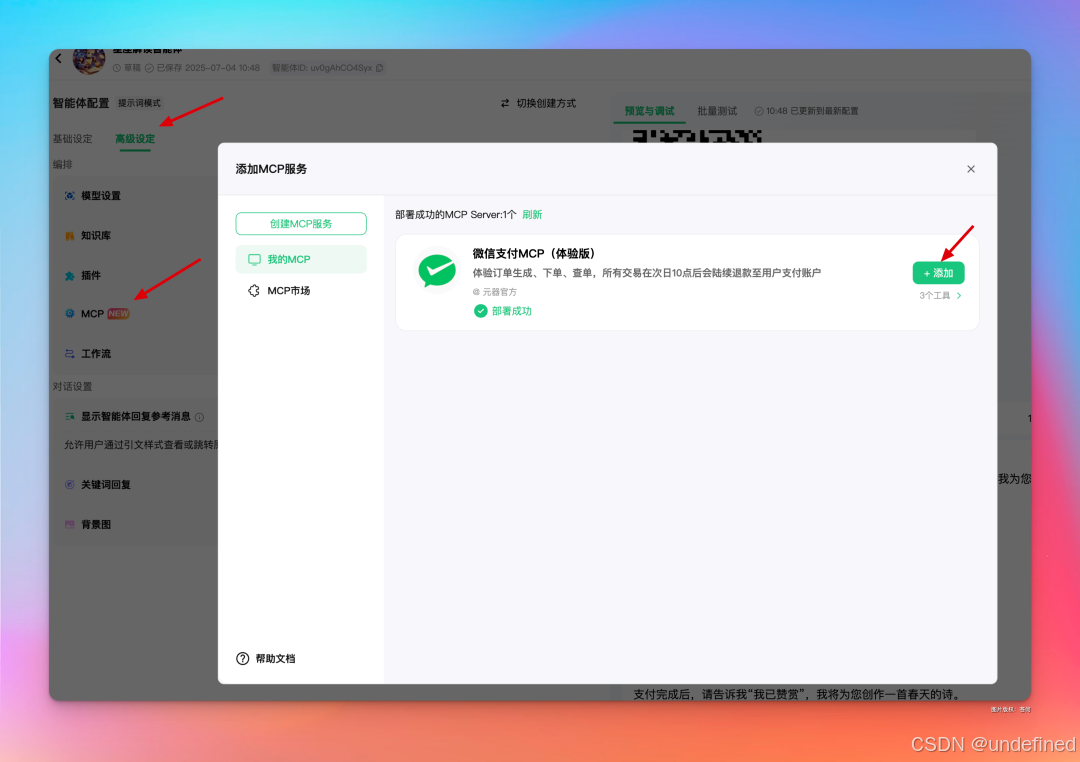Click the 背景图 image icon

[x=70, y=524]
